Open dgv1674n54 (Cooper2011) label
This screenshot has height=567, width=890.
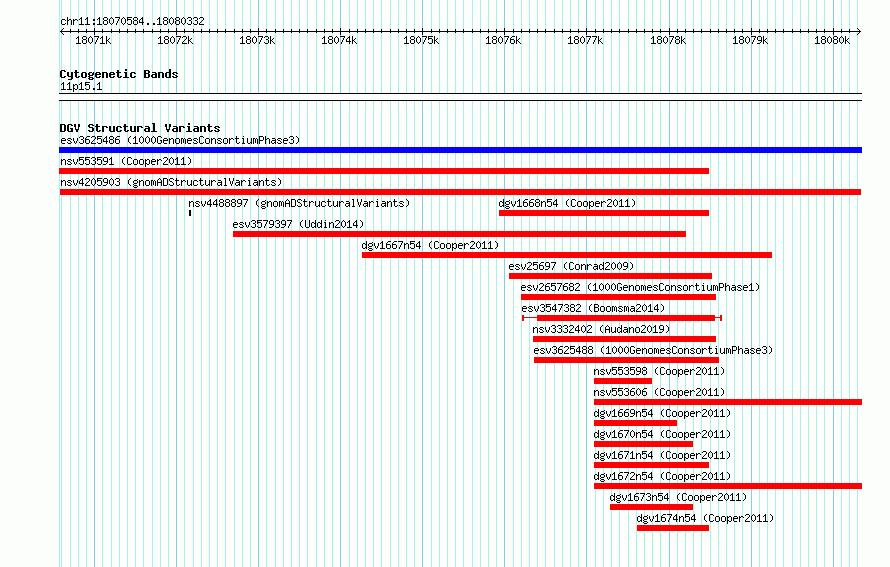tap(705, 518)
